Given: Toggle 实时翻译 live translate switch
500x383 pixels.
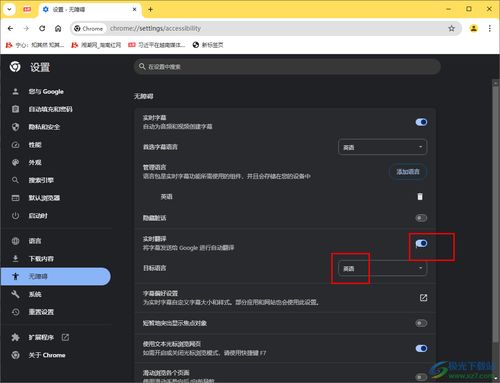Looking at the screenshot, I should coord(421,244).
